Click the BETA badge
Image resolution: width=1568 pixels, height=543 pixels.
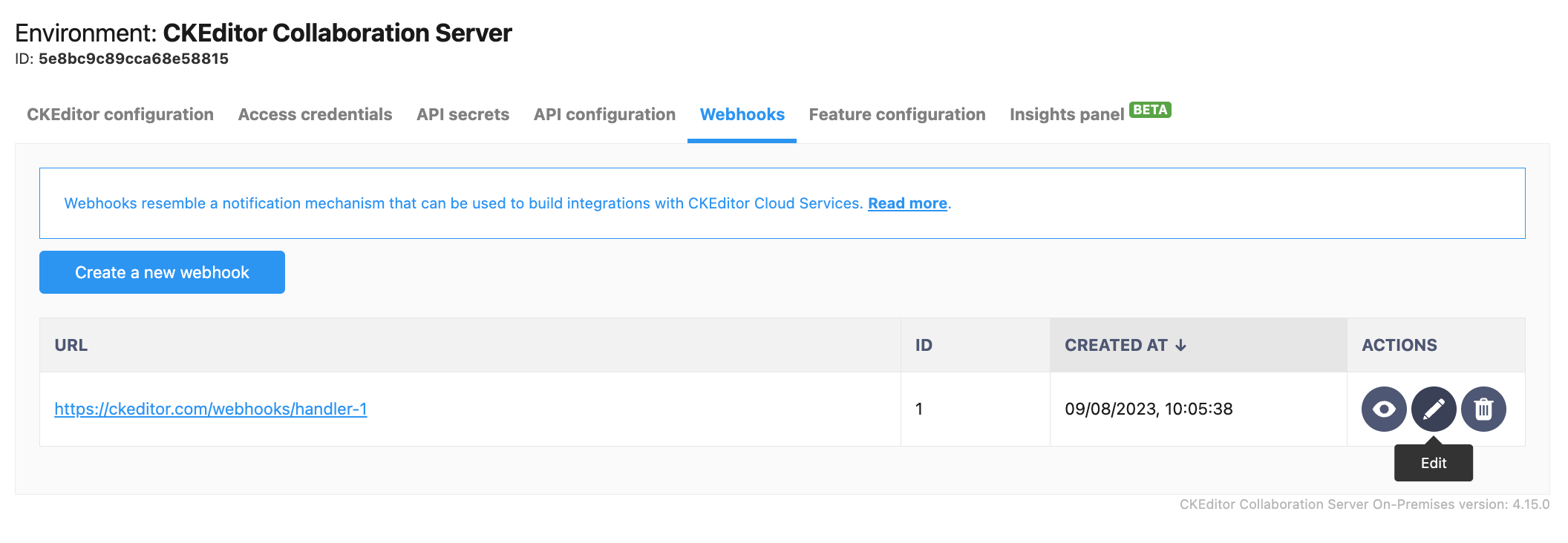(x=1150, y=110)
